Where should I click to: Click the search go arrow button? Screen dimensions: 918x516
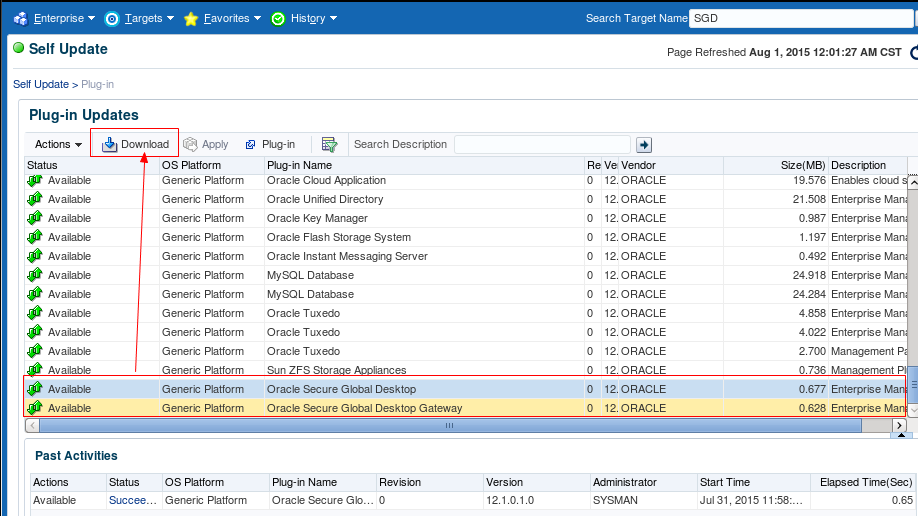click(x=644, y=145)
